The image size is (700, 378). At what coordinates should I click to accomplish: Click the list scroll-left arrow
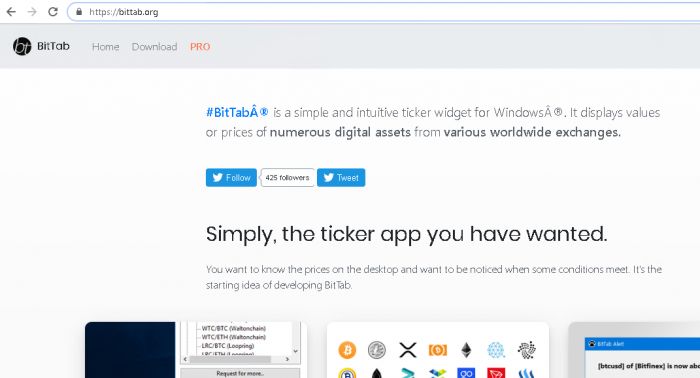coord(185,359)
